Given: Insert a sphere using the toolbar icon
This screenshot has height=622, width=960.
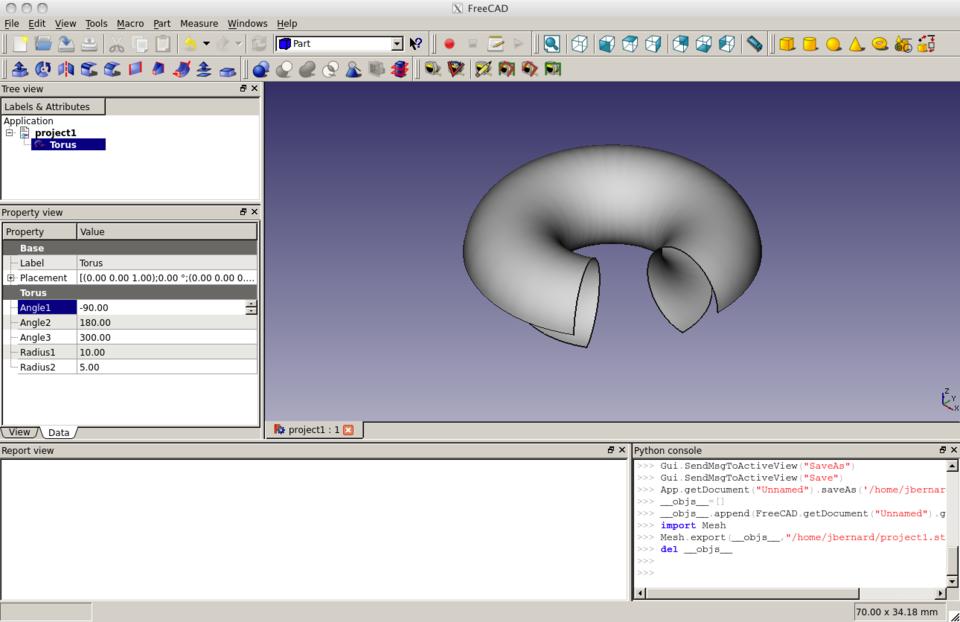Looking at the screenshot, I should click(x=833, y=44).
